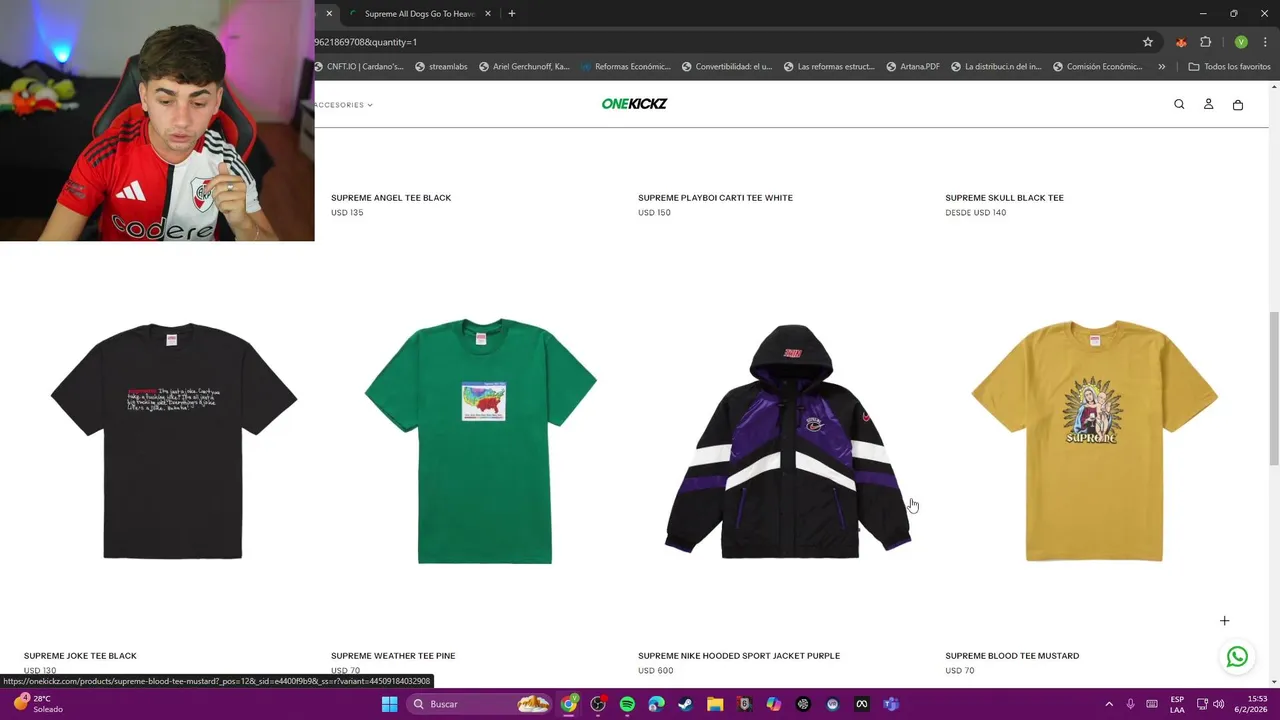This screenshot has height=720, width=1280.
Task: Open Google Chrome from the taskbar
Action: pos(569,704)
